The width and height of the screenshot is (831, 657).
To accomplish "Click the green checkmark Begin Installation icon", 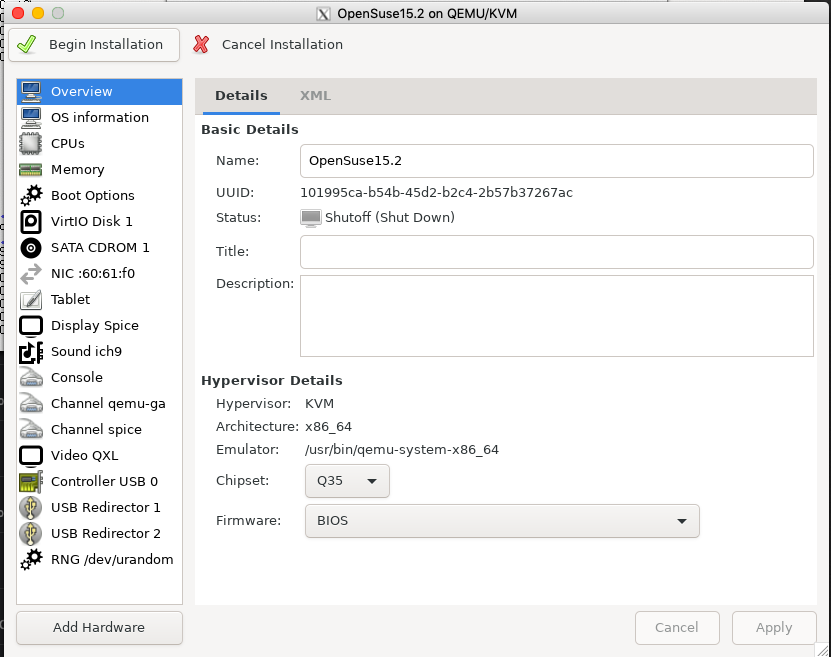I will [x=27, y=45].
